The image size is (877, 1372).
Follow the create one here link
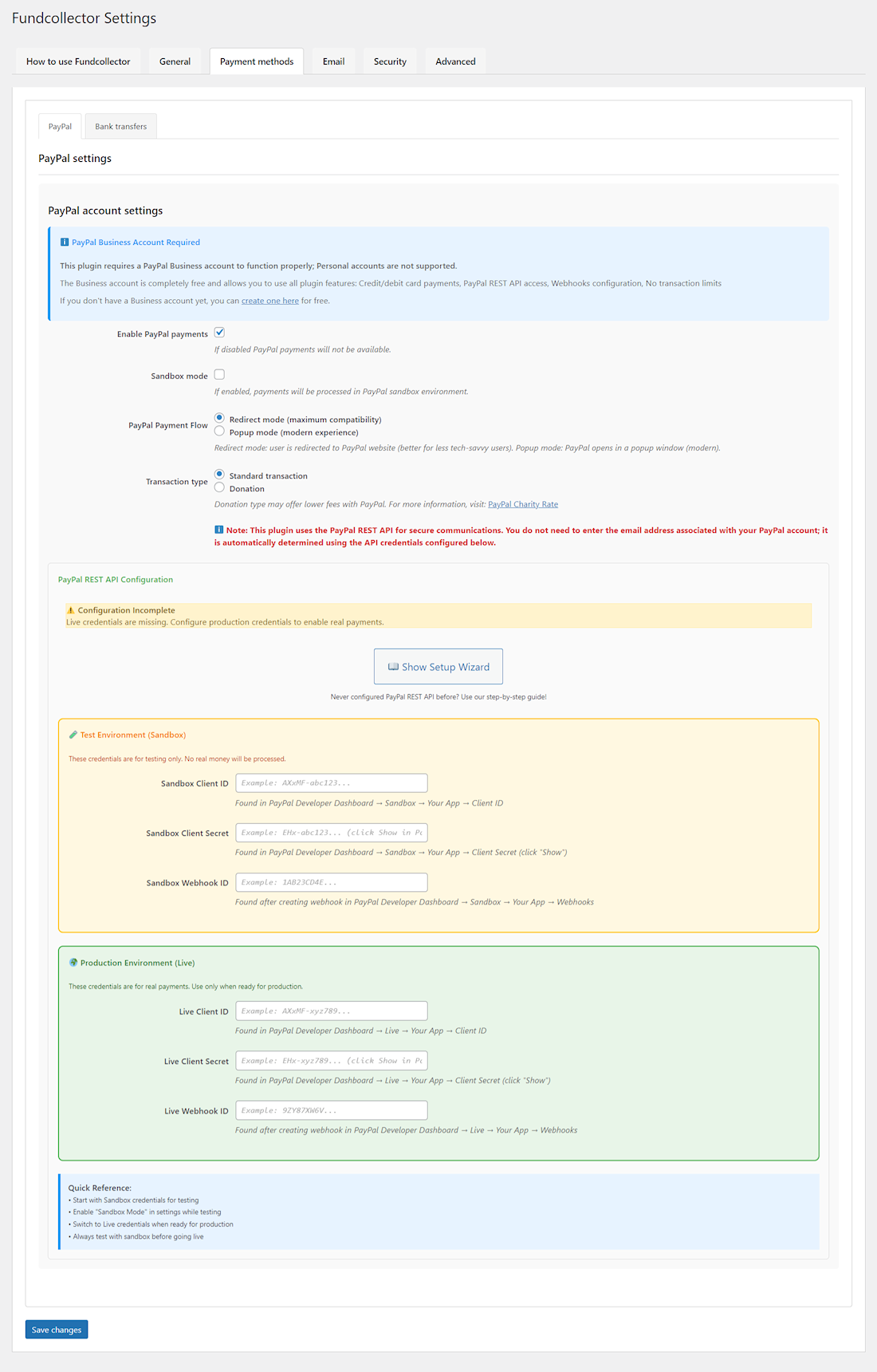pyautogui.click(x=270, y=301)
